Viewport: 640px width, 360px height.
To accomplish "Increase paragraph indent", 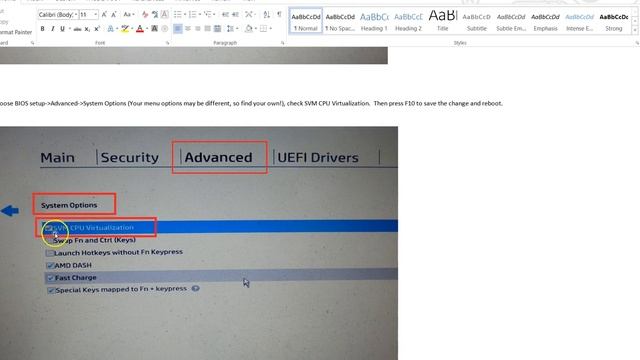I will 235,15.
